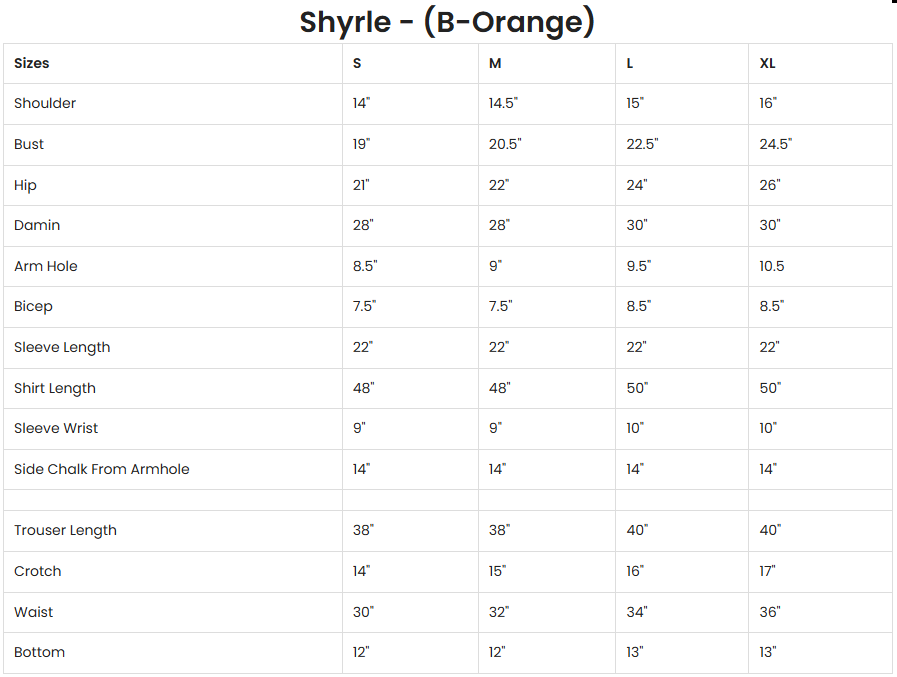Click the XL size column header
This screenshot has height=677, width=897.
coord(767,63)
